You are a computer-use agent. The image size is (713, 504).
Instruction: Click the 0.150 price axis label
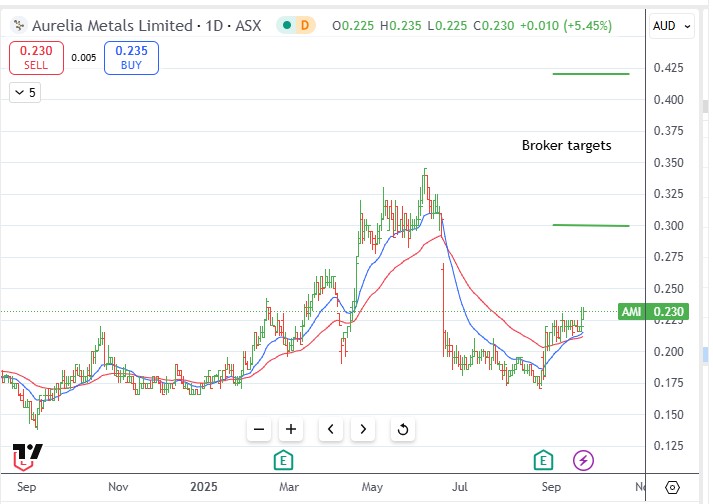point(668,415)
